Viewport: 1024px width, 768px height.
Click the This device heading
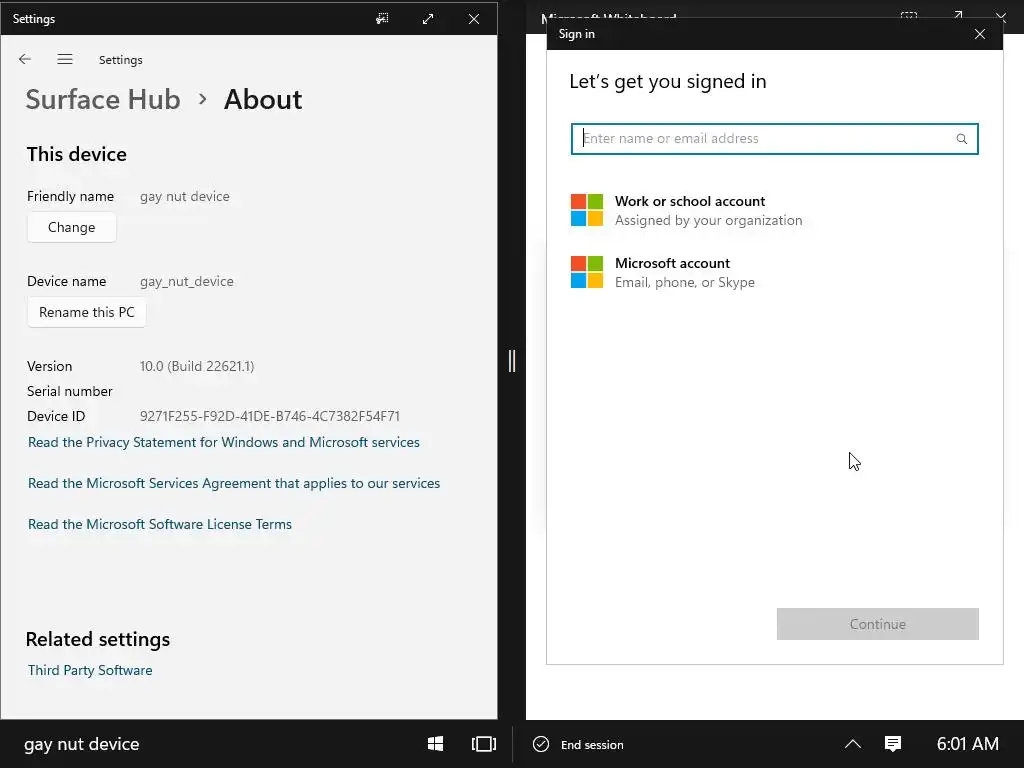pyautogui.click(x=77, y=154)
